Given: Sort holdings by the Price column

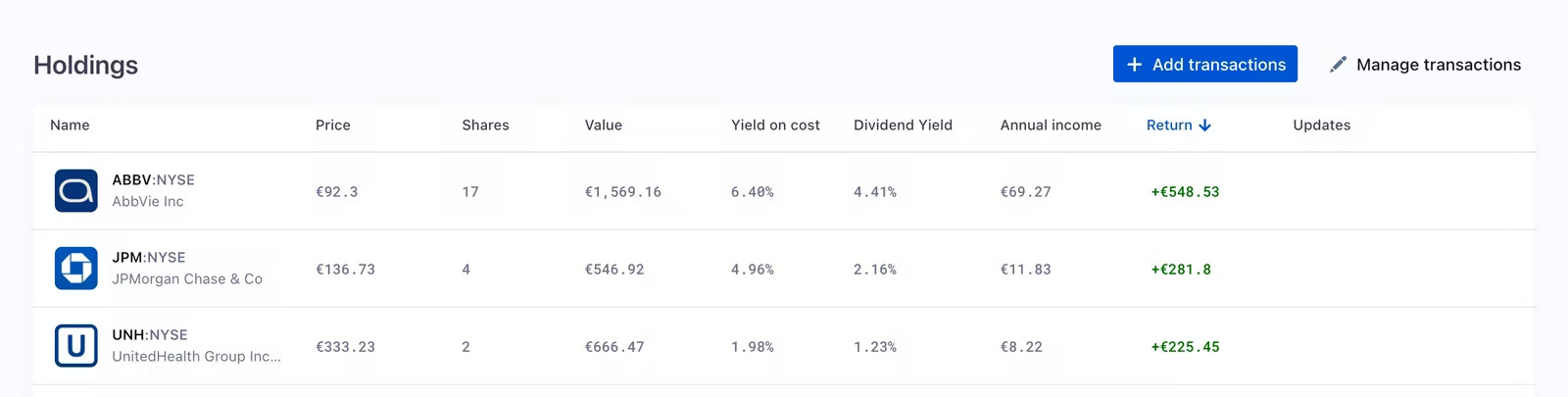Looking at the screenshot, I should click(332, 125).
